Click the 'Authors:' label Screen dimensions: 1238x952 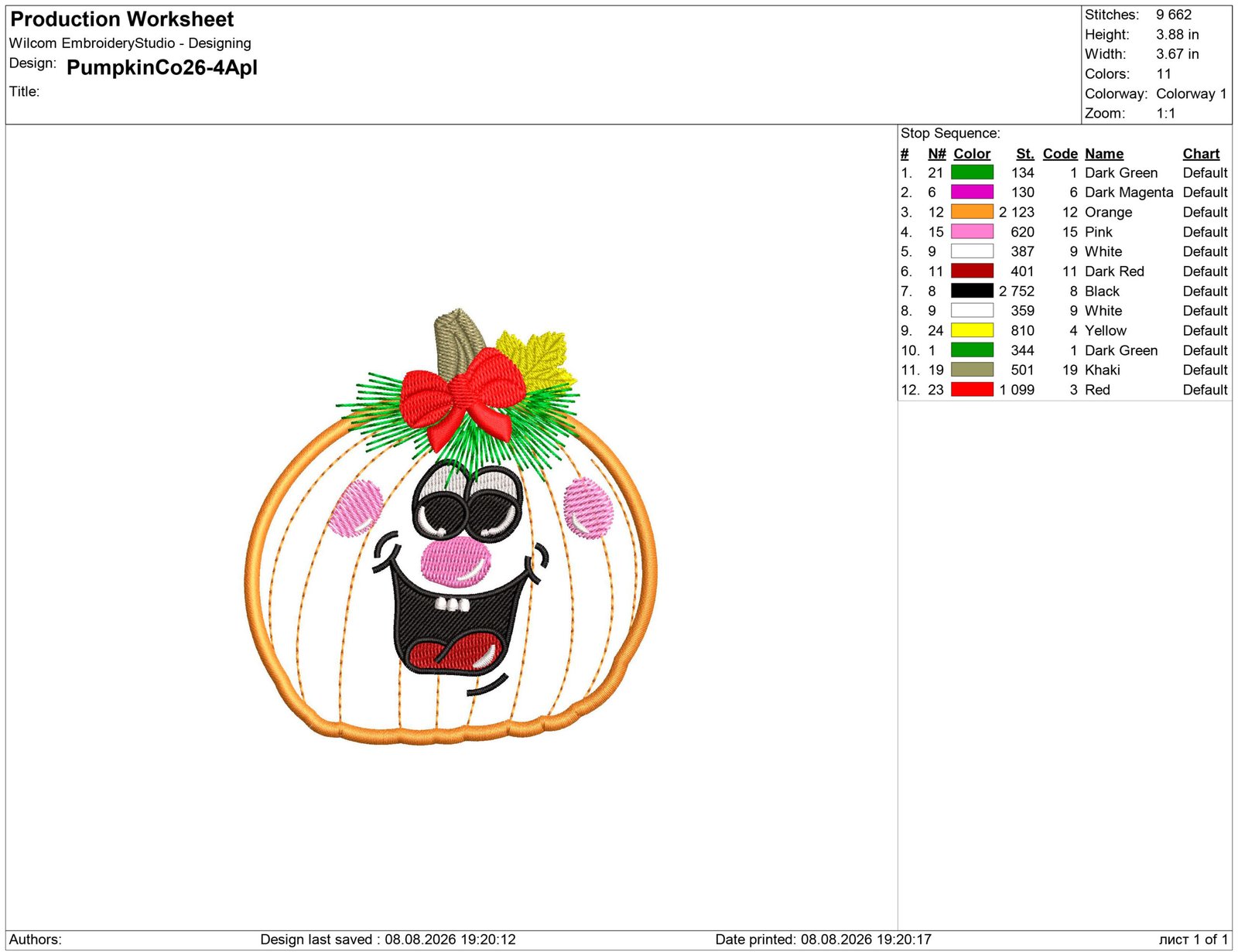coord(36,940)
